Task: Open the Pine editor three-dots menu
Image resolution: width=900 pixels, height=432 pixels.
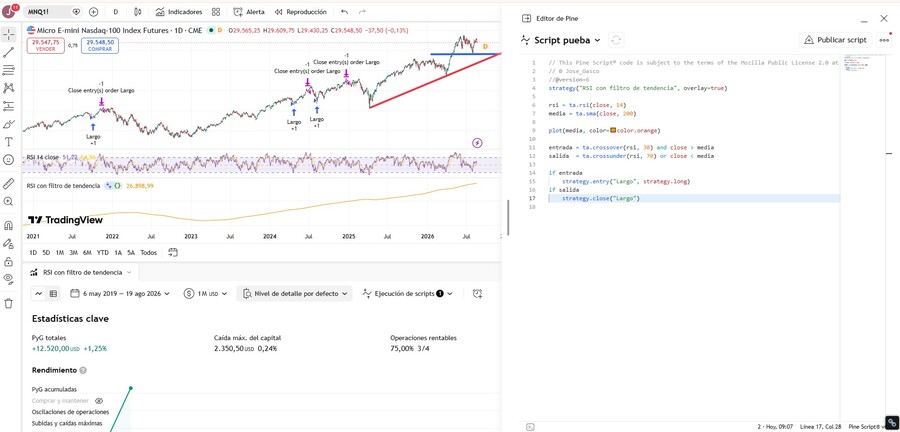Action: tap(884, 40)
